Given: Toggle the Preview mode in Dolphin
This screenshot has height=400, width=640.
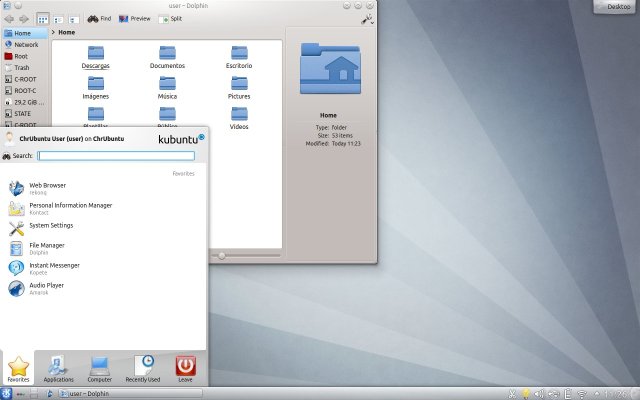Looking at the screenshot, I should (x=135, y=18).
